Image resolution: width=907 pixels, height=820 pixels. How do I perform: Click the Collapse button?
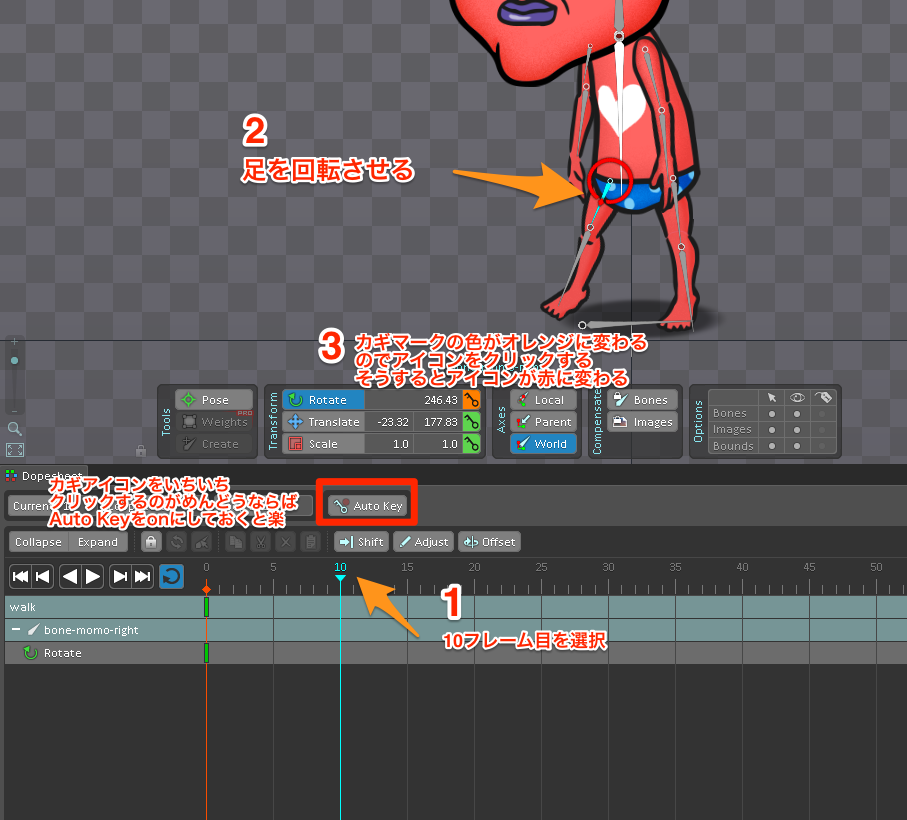(38, 541)
